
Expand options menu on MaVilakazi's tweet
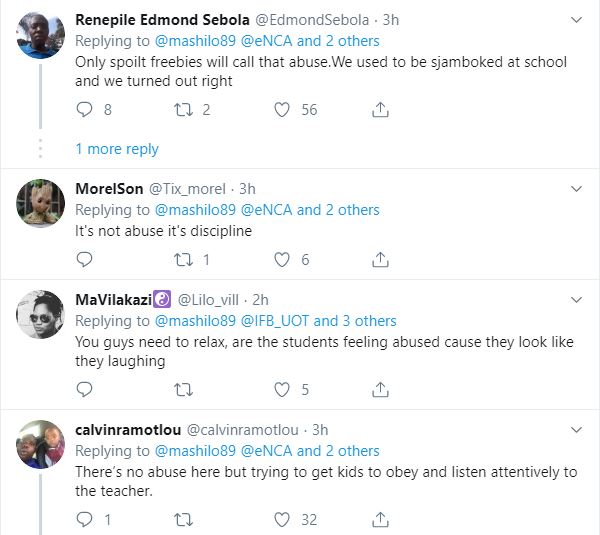pyautogui.click(x=575, y=299)
